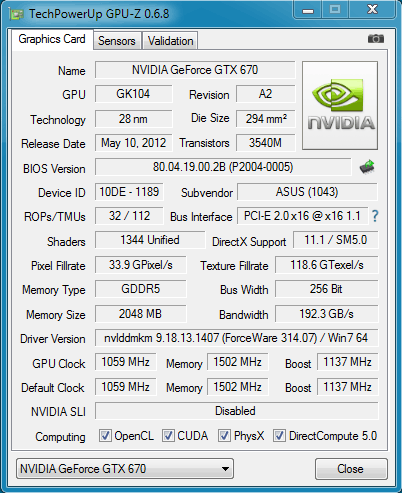The width and height of the screenshot is (402, 493).
Task: Click the GPU-Z title bar app icon
Action: coord(16,14)
